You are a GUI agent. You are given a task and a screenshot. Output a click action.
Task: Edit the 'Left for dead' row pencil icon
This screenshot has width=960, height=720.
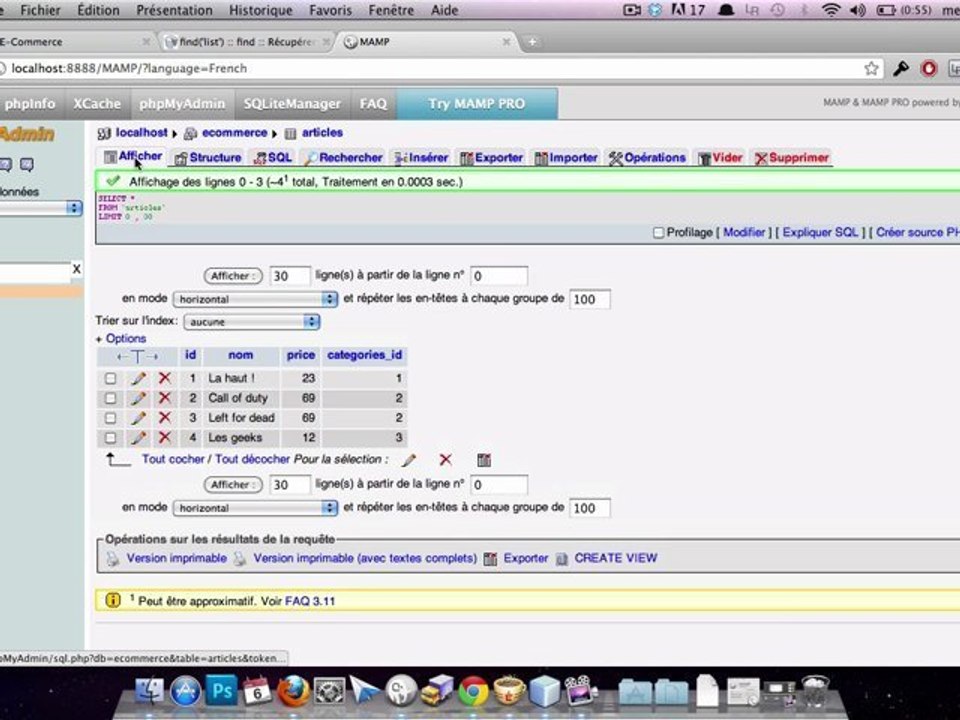tap(138, 418)
